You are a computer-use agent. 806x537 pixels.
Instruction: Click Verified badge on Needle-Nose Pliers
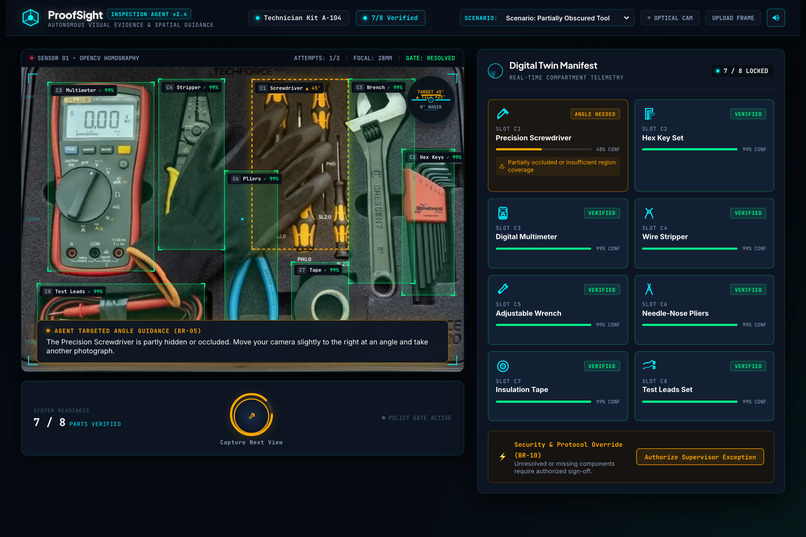point(748,290)
